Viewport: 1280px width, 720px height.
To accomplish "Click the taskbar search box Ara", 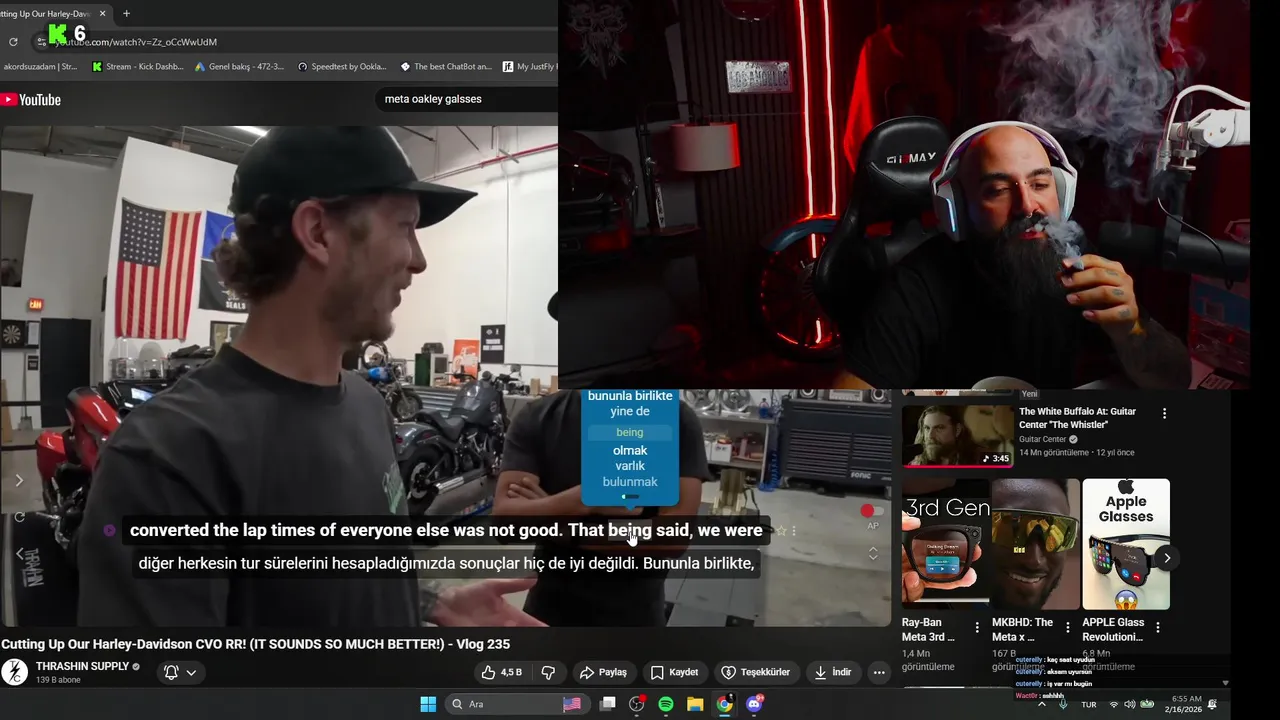I will point(517,704).
